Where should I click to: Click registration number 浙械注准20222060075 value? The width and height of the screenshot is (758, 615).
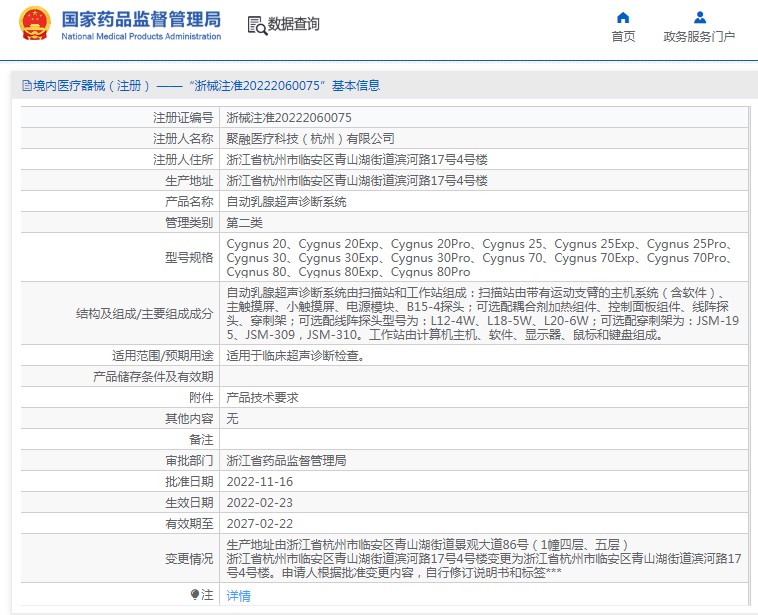point(289,117)
